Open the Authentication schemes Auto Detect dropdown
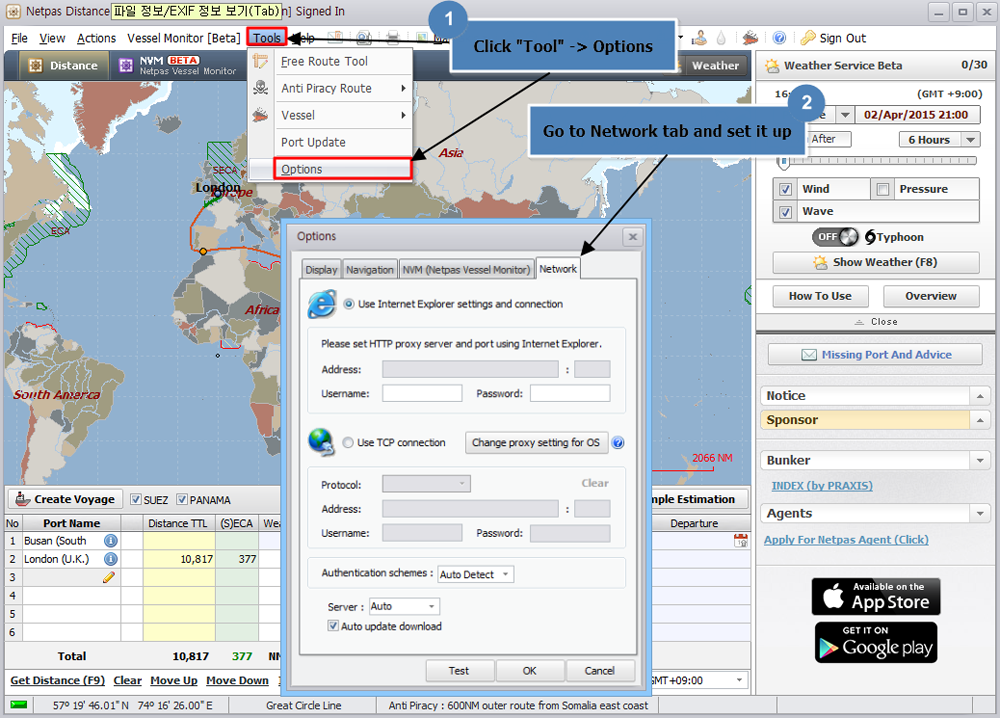The height and width of the screenshot is (718, 1000). pos(476,574)
